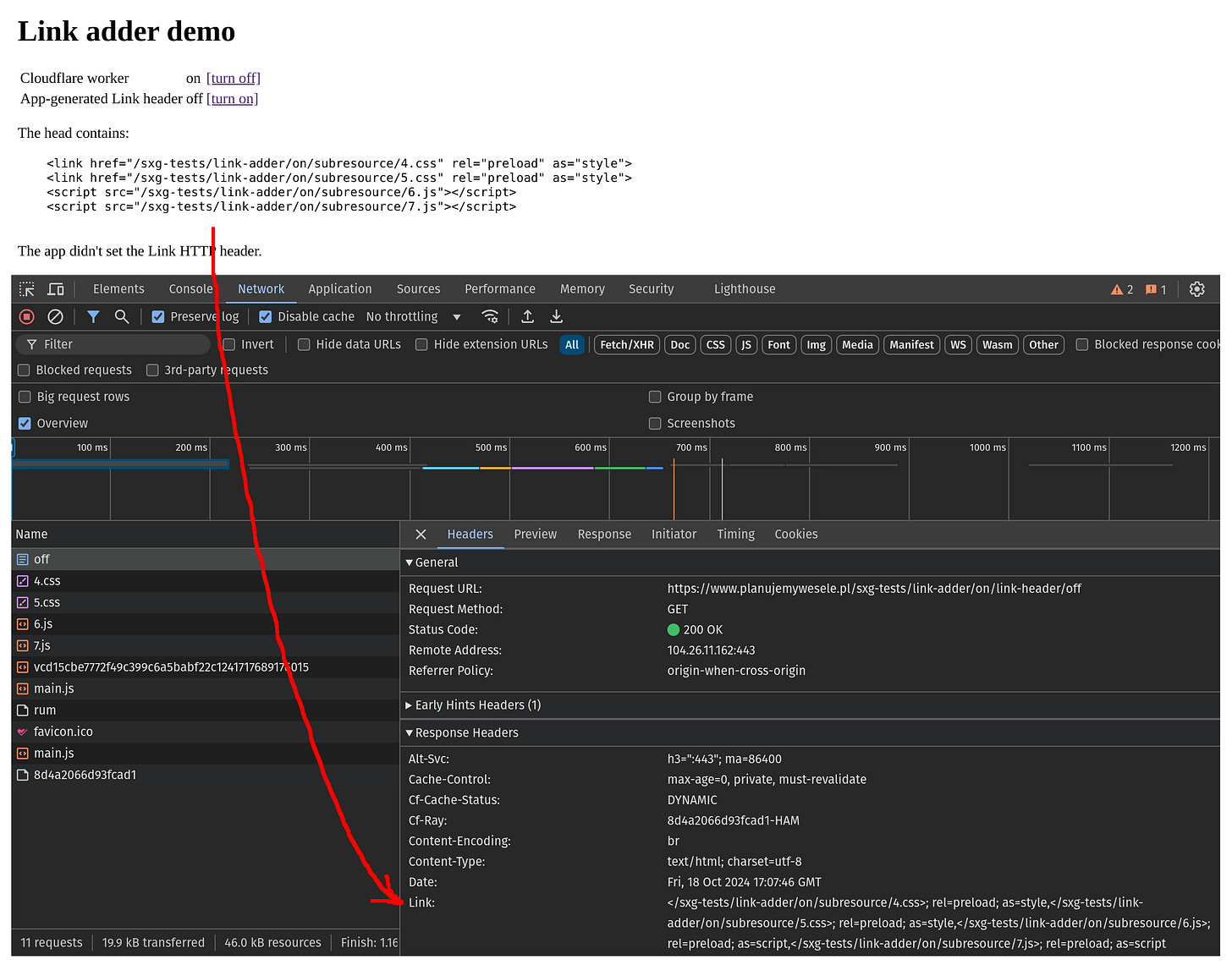Stop recording network log
Viewport: 1232px width, 965px height.
pos(27,316)
